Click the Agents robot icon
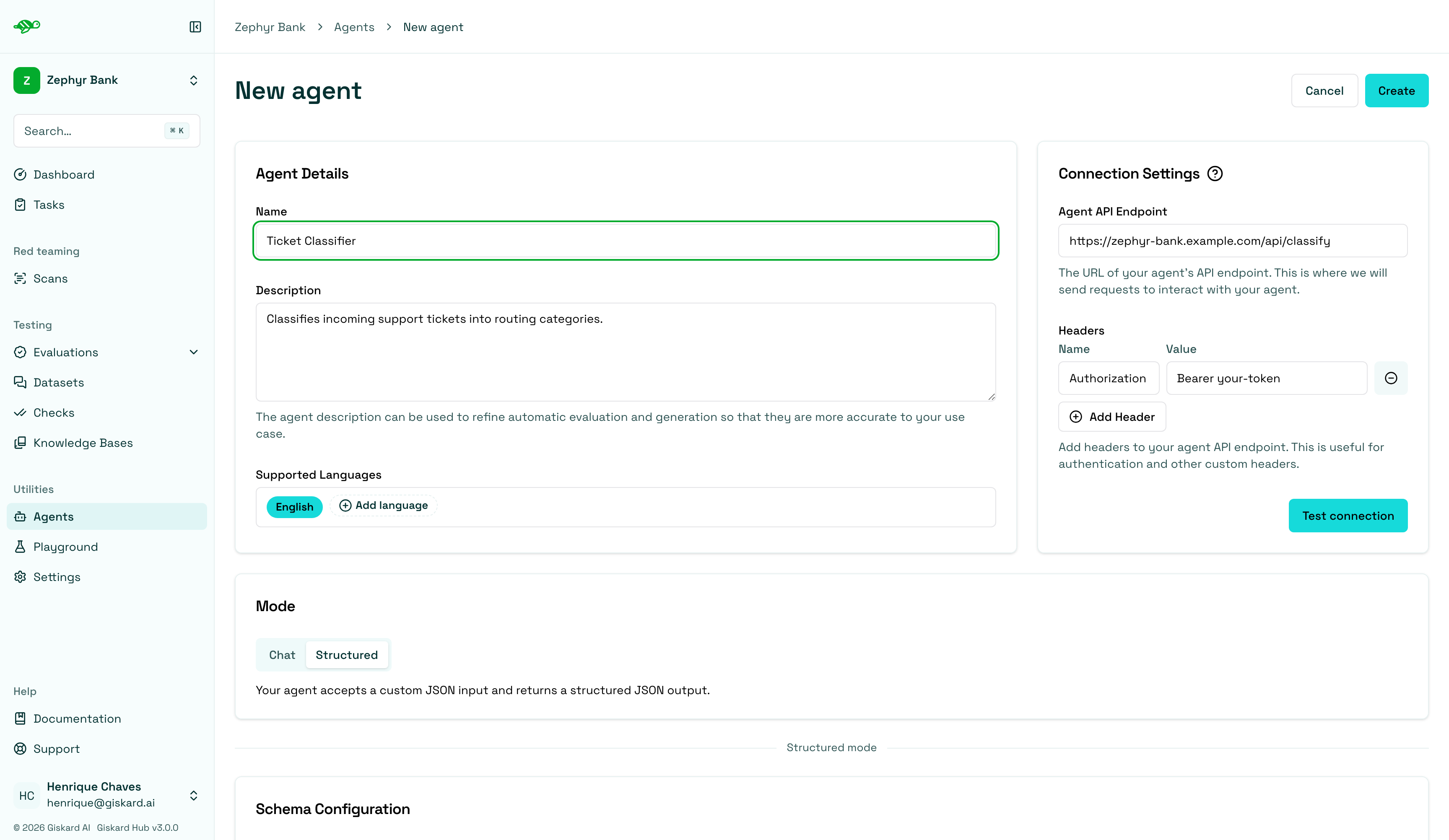 (20, 516)
